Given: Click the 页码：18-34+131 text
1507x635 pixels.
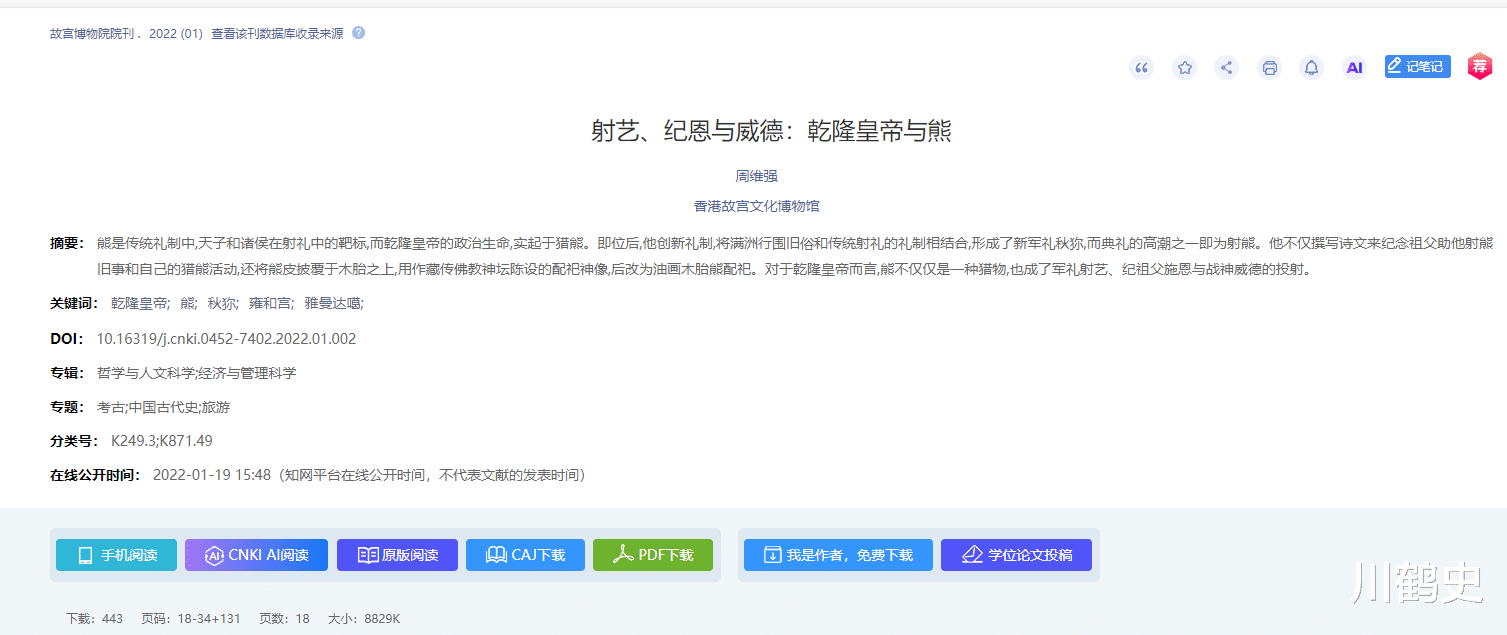Looking at the screenshot, I should coord(191,619).
